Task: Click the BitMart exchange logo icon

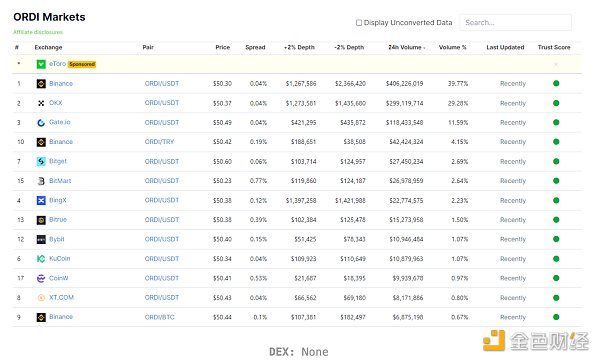Action: point(41,181)
